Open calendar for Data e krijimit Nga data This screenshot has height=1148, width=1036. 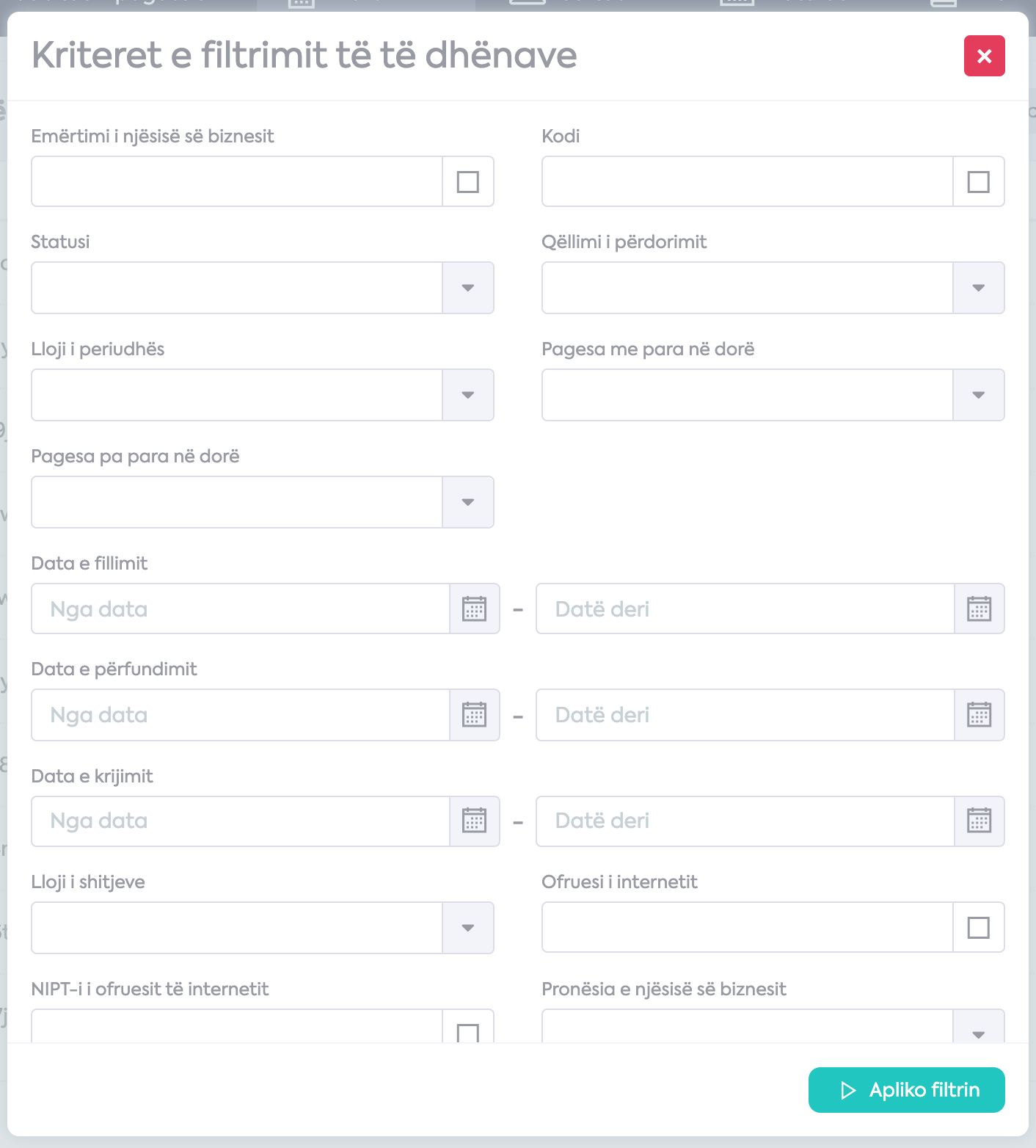[475, 821]
